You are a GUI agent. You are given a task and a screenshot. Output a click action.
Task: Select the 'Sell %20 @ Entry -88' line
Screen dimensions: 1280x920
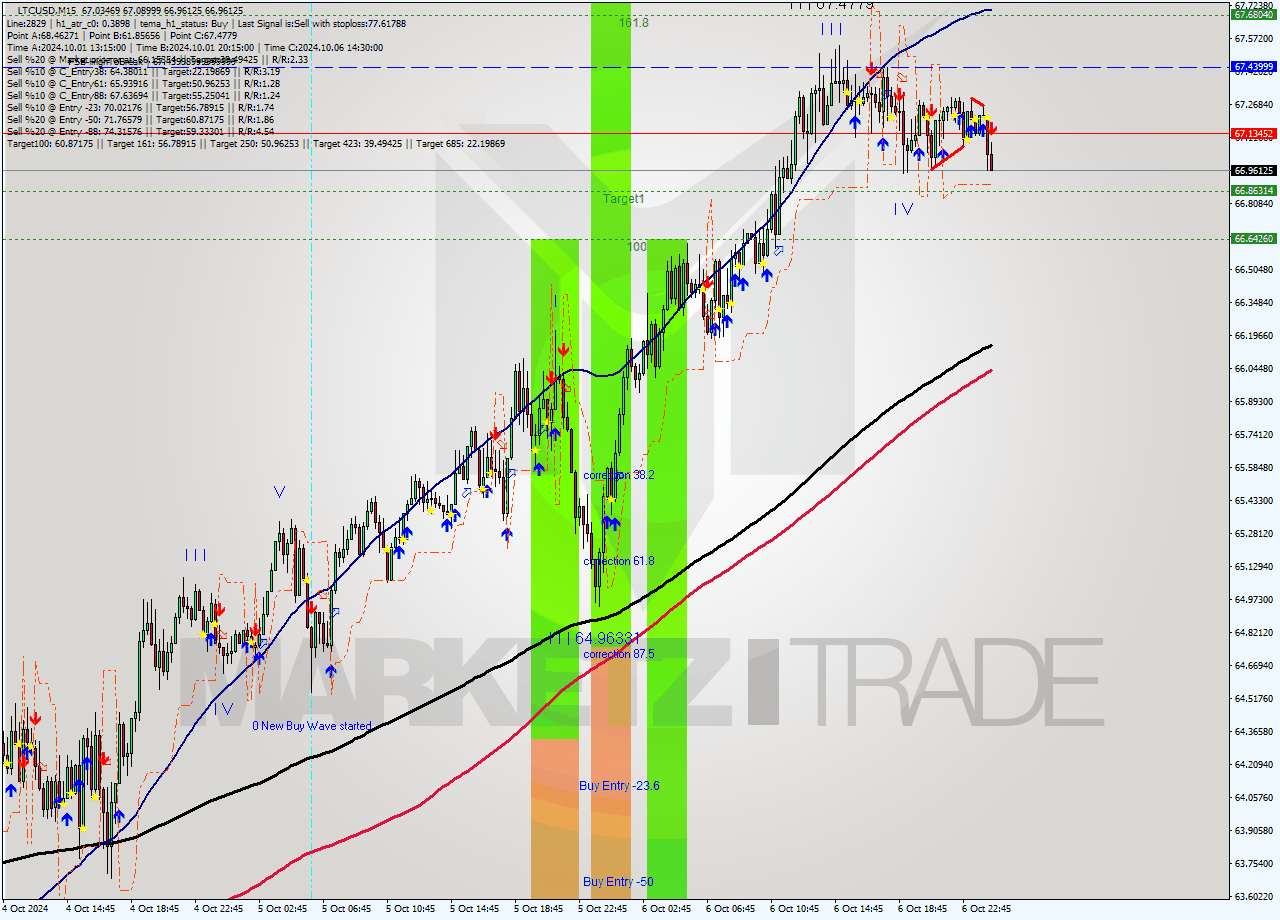[140, 131]
